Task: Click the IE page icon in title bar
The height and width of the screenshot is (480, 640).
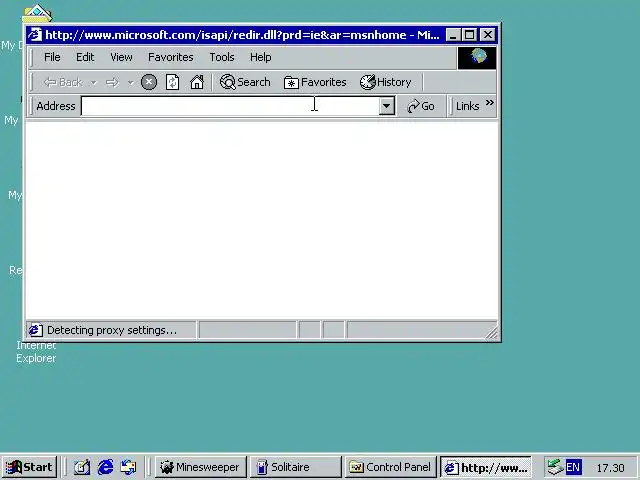Action: (36, 35)
